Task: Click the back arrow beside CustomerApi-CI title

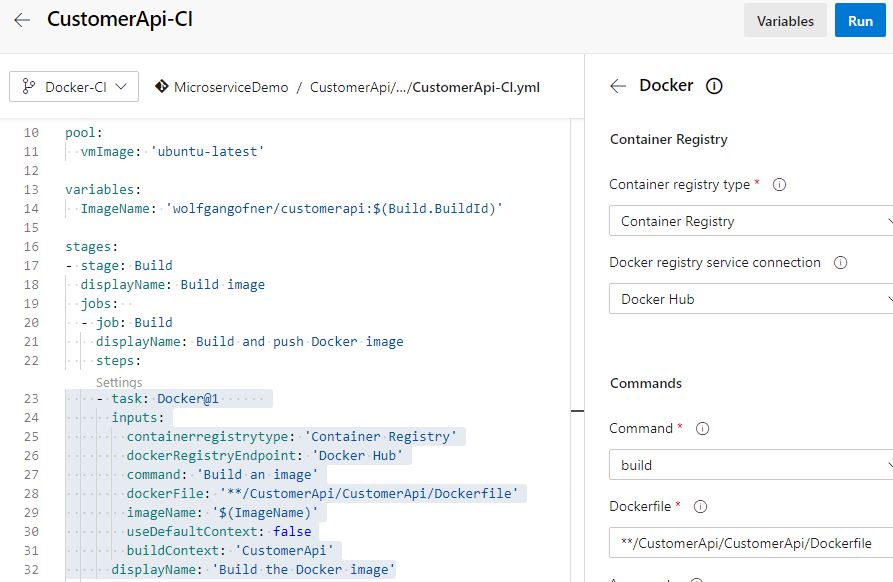Action: pos(22,19)
